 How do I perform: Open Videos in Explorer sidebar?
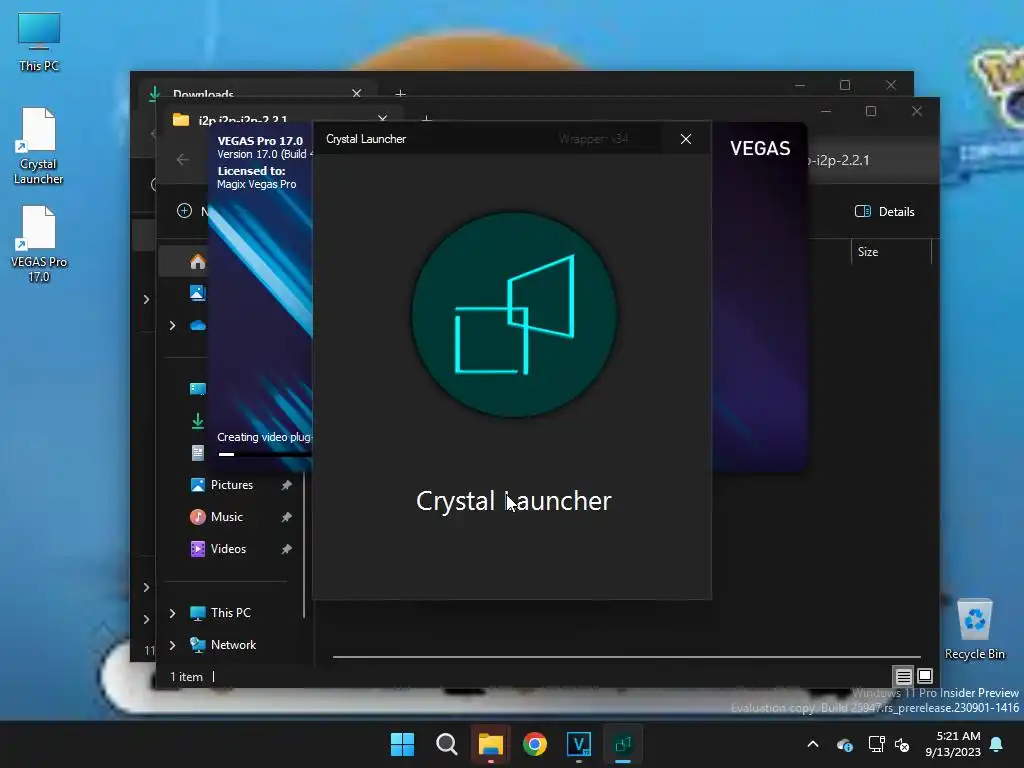pos(228,549)
